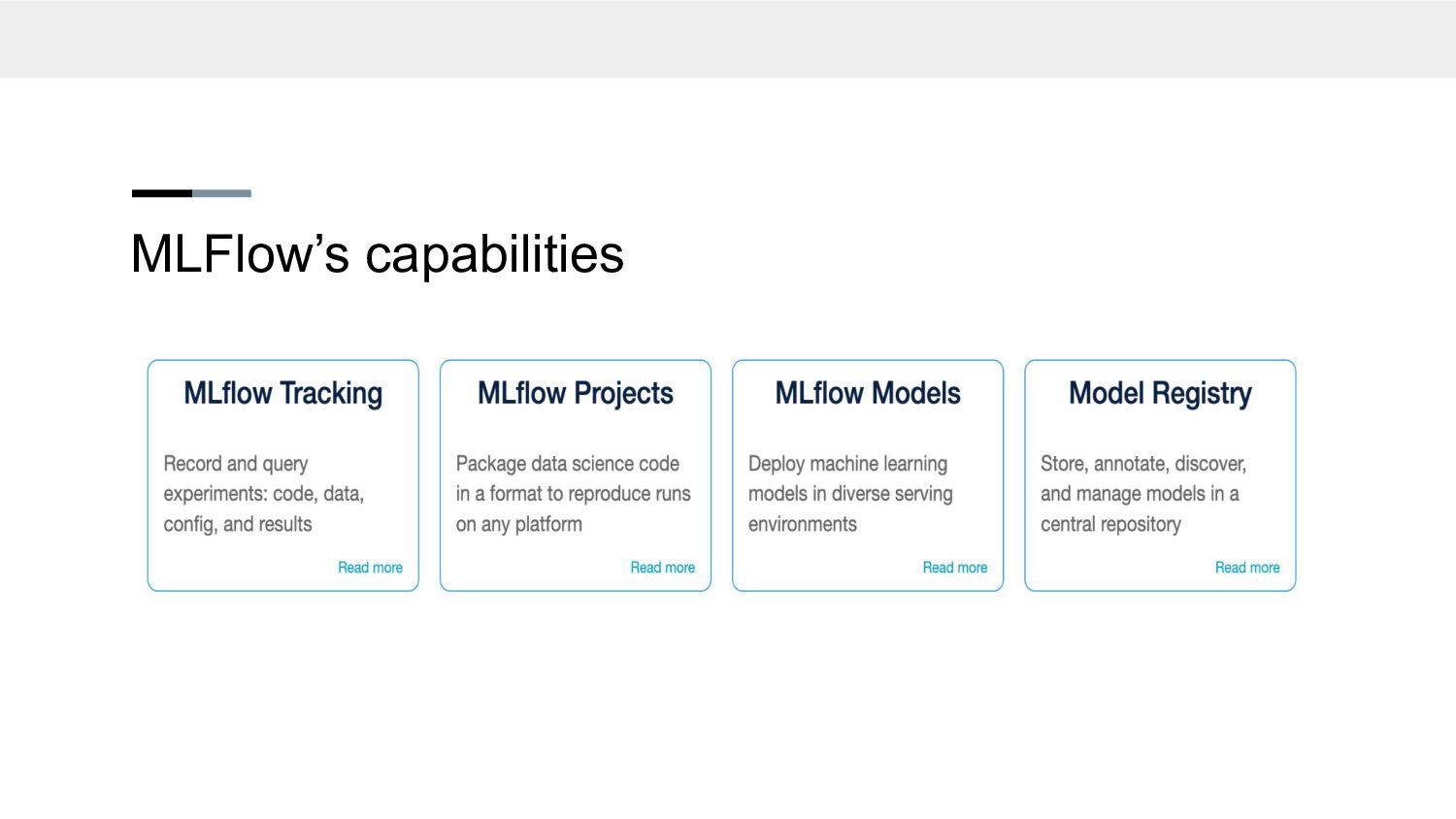Viewport: 1456px width, 819px height.
Task: Open Read more link under MLflow Projects
Action: 663,568
